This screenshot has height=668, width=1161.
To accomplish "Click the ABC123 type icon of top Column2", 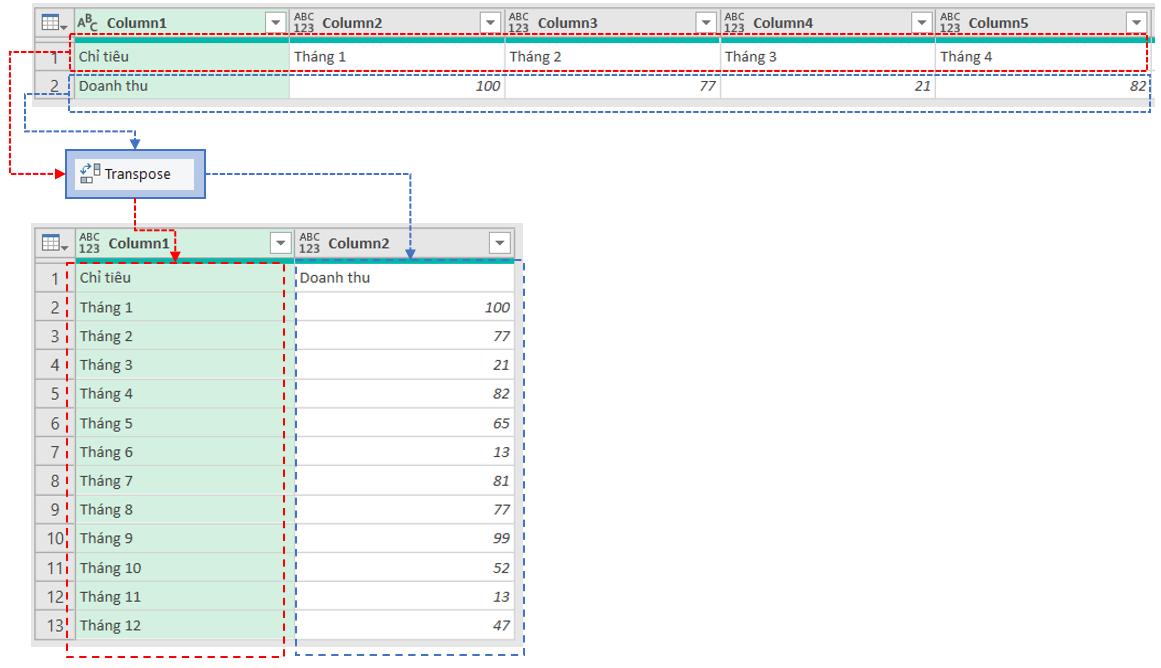I will point(304,22).
